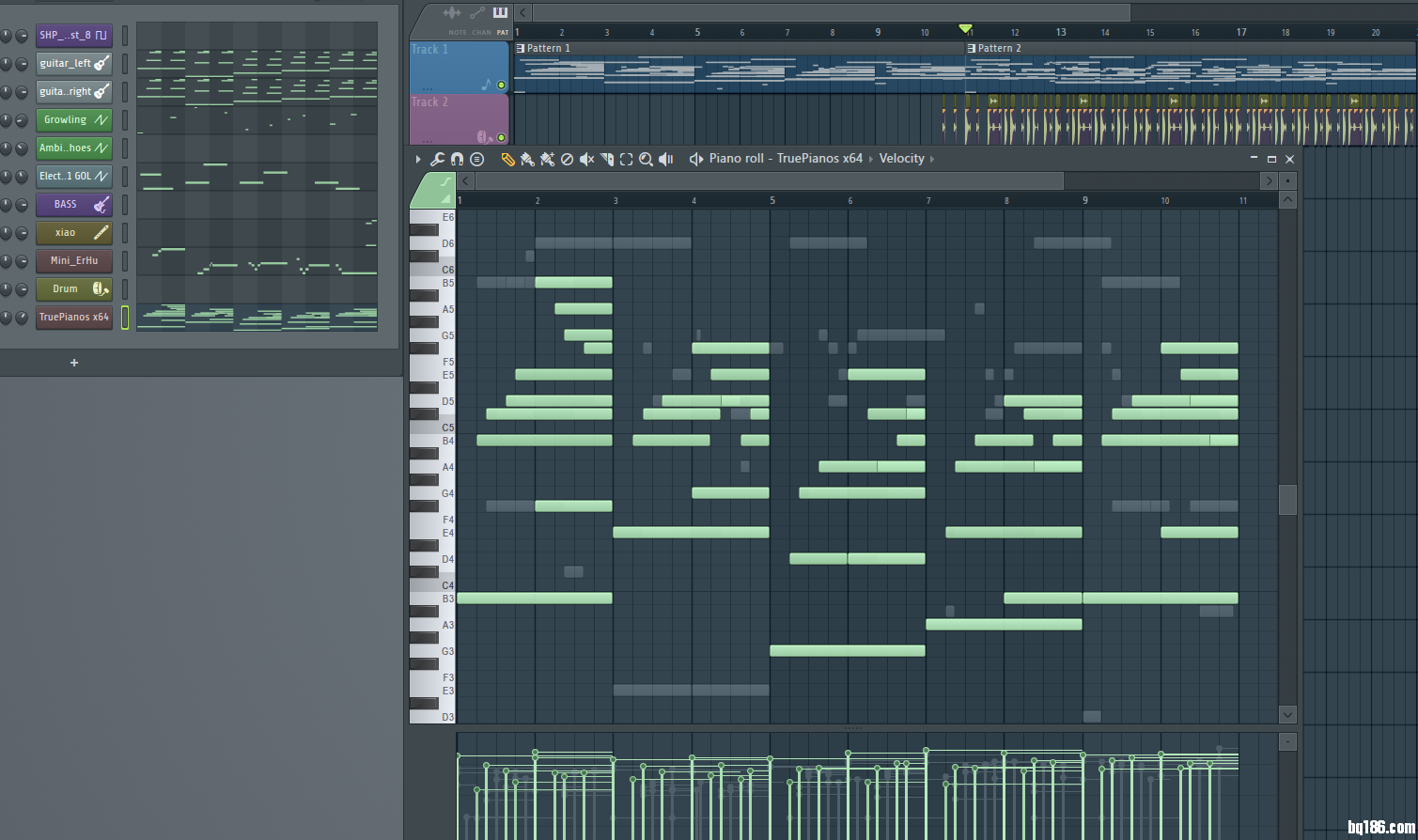Click the piano roll horizontal scroll-right arrow
Image resolution: width=1418 pixels, height=840 pixels.
tap(1270, 181)
